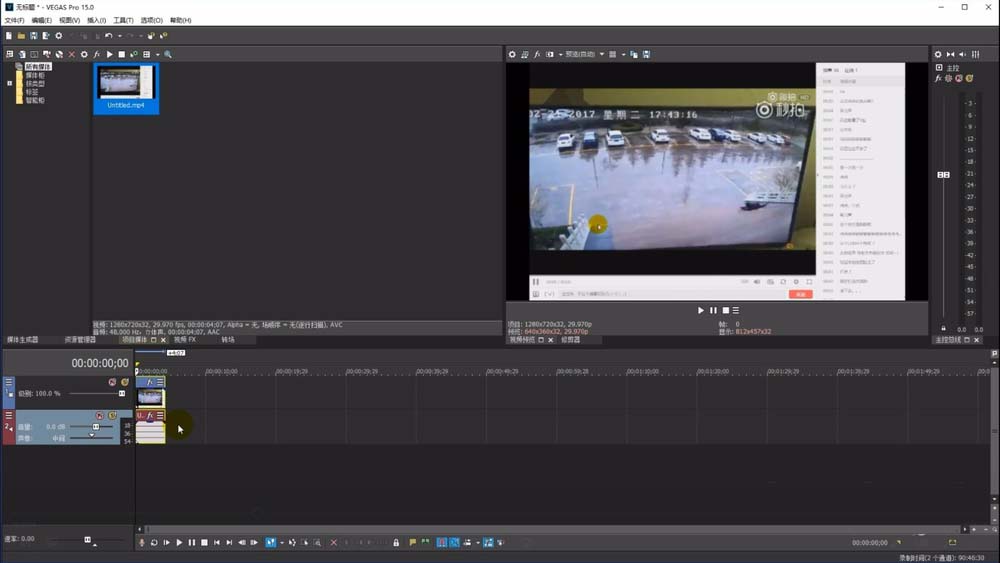The height and width of the screenshot is (563, 1000).
Task: Open project properties gear in main toolbar
Action: click(x=59, y=36)
